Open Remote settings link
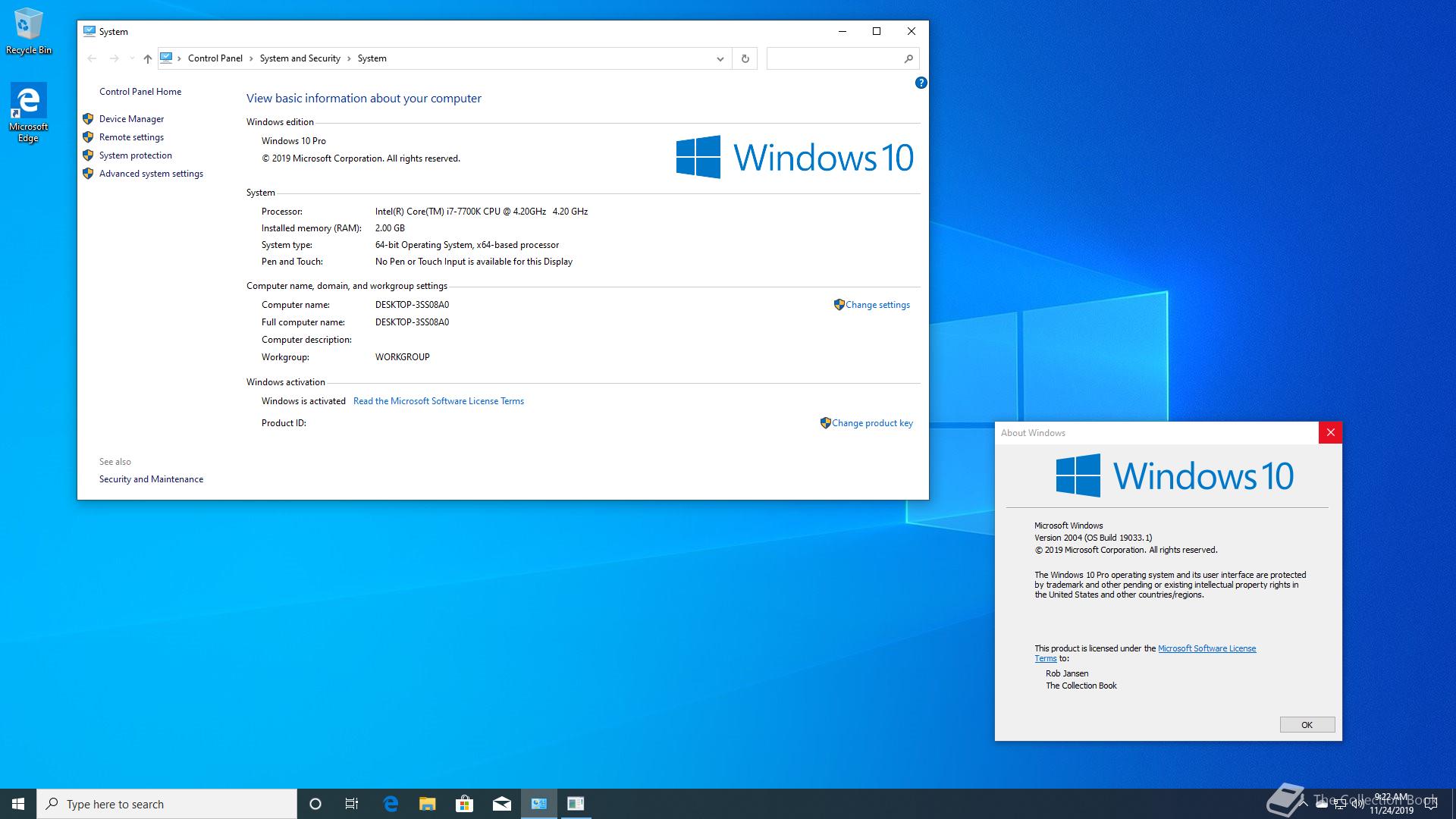This screenshot has width=1456, height=819. pyautogui.click(x=131, y=137)
